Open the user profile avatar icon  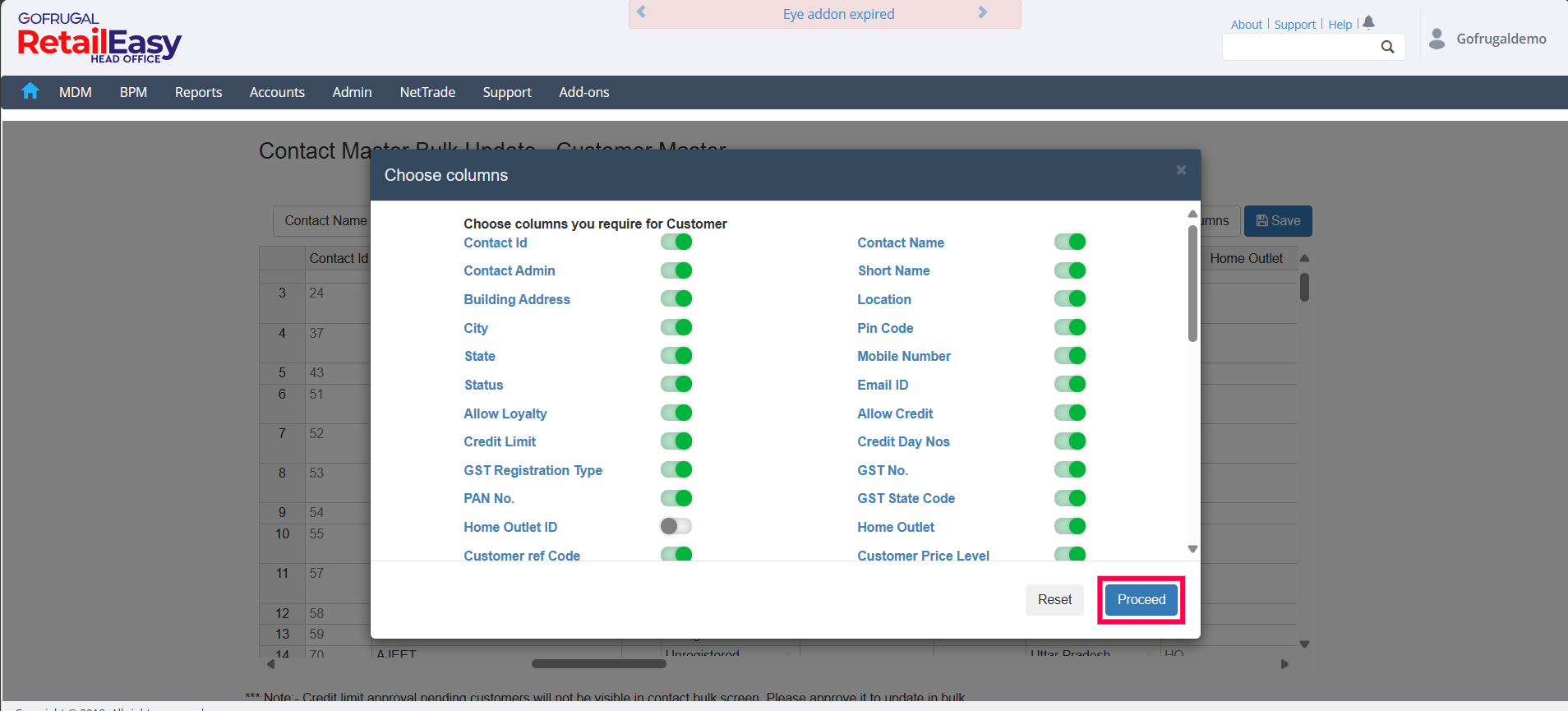(1437, 39)
